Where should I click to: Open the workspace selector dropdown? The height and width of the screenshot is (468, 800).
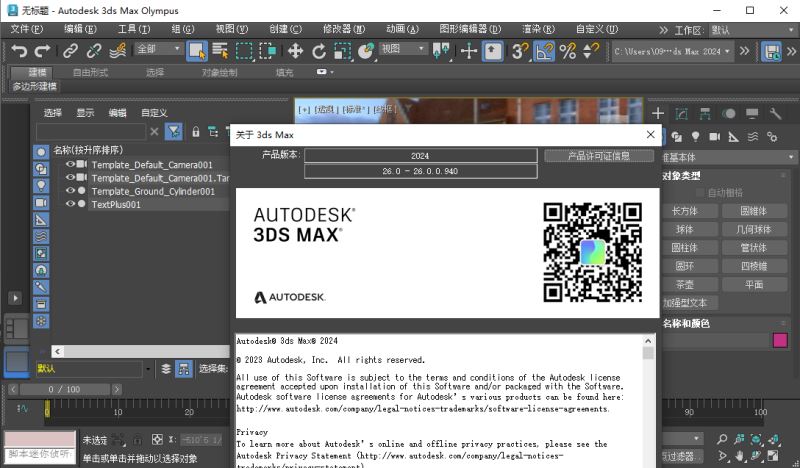753,31
